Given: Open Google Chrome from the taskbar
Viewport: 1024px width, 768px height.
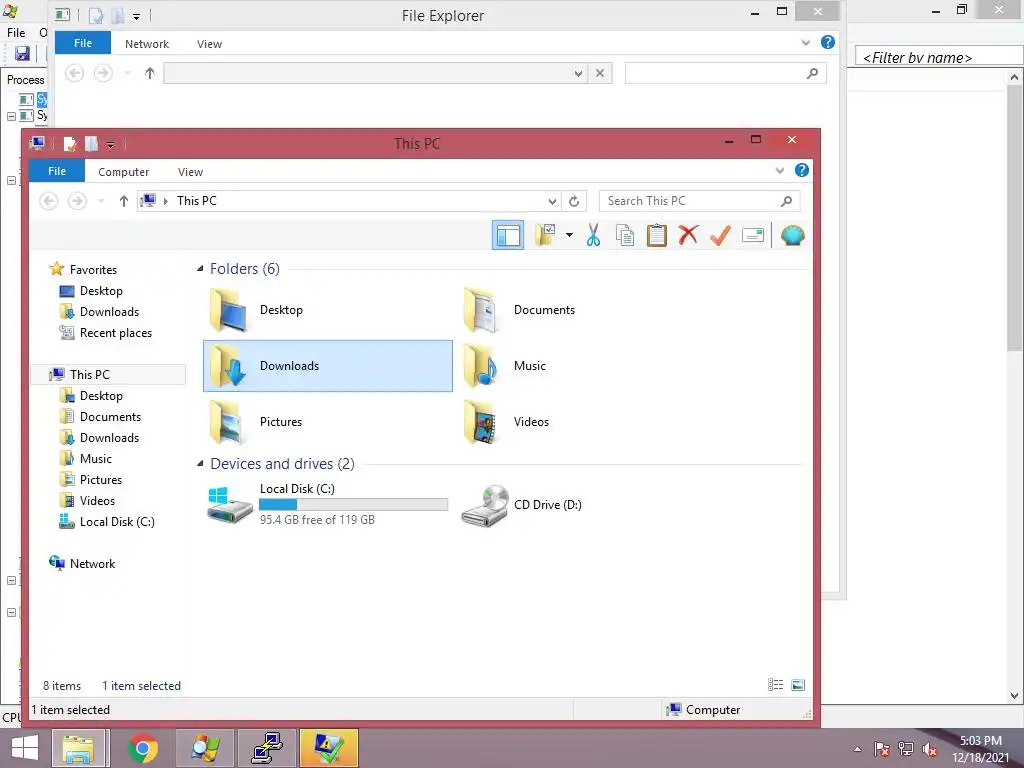Looking at the screenshot, I should click(x=143, y=748).
